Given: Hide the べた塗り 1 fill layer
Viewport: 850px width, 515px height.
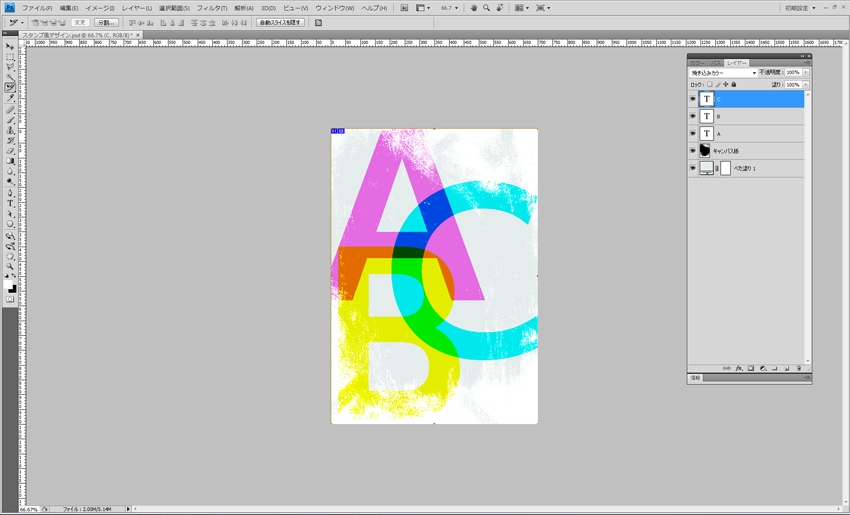Looking at the screenshot, I should click(692, 168).
